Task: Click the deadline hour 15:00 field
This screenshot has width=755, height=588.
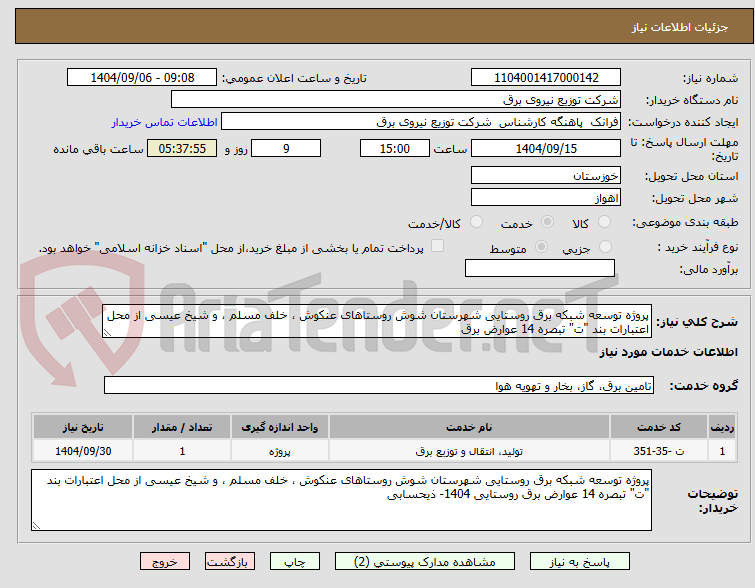Action: pyautogui.click(x=394, y=148)
